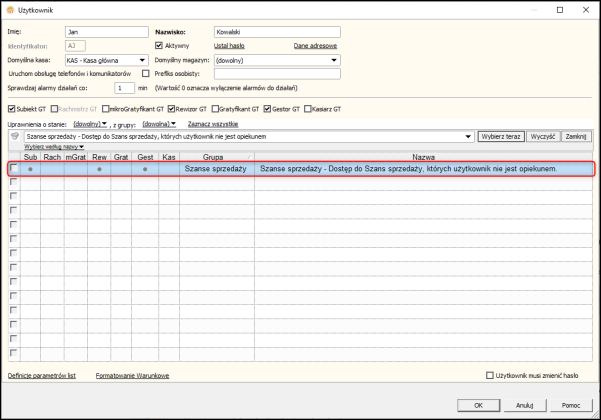Screen dimensions: 601x420
Task: Confirm with the OK button
Action: coord(479,405)
